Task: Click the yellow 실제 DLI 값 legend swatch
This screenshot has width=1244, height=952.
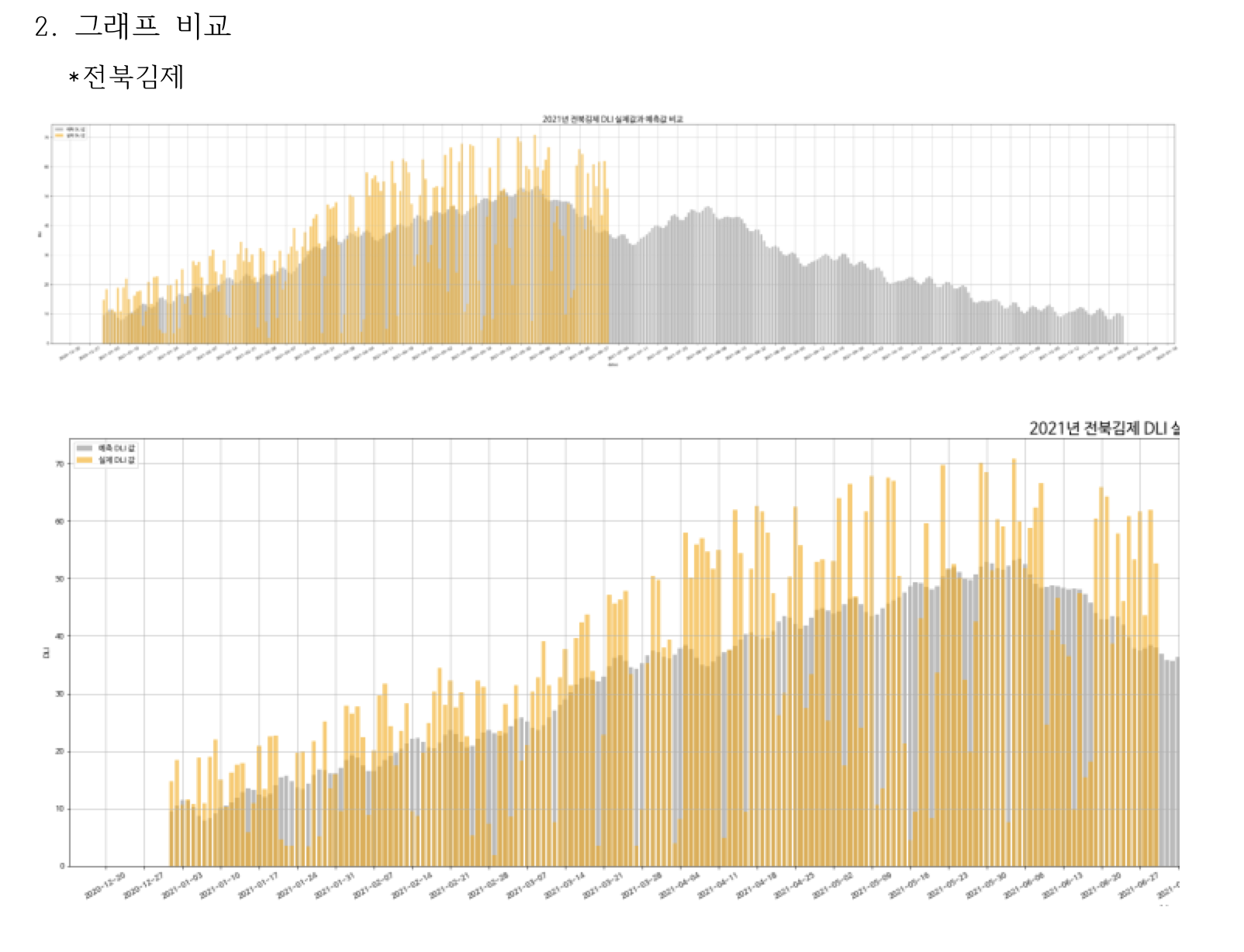Action: [x=85, y=460]
